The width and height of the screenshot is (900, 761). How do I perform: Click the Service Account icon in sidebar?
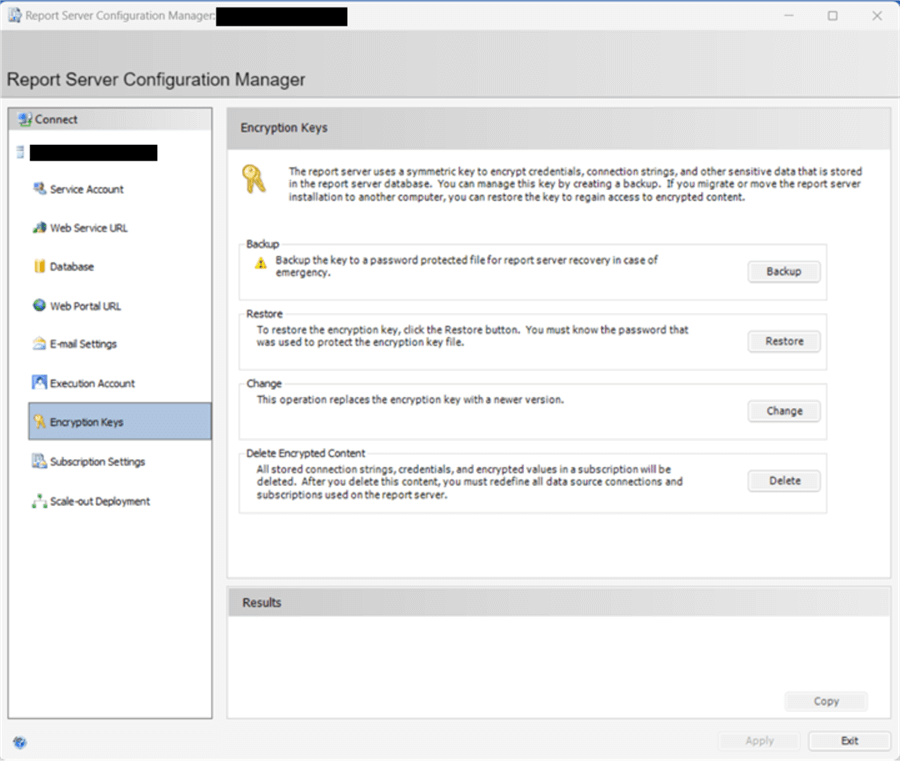pos(40,188)
